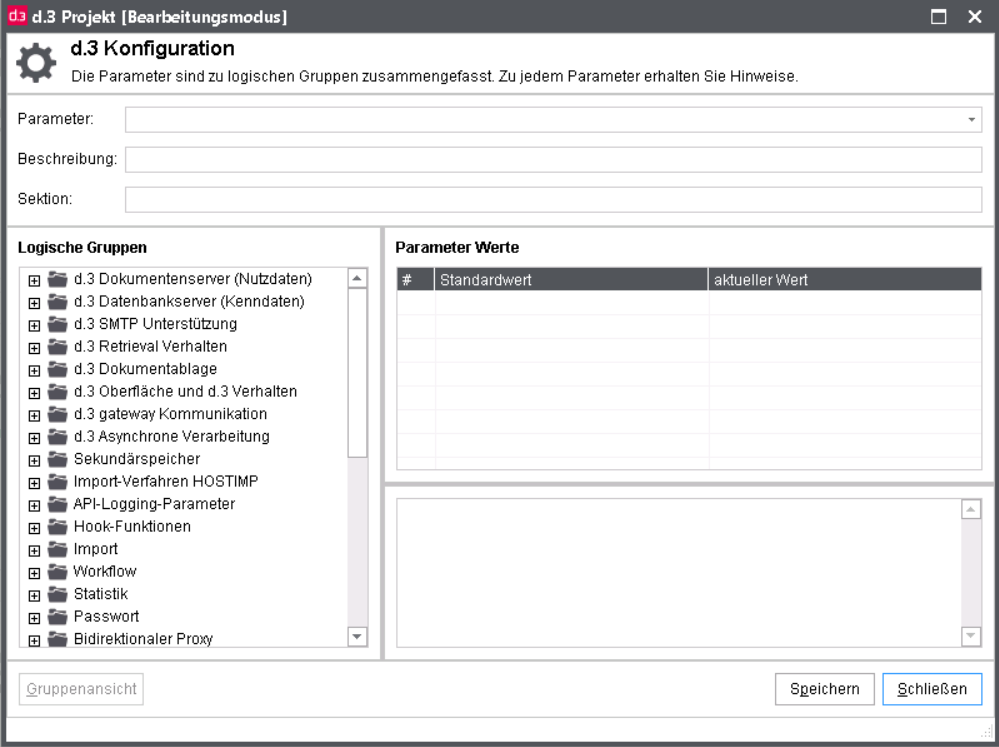Expand the API-Logging-Parameter plus box
This screenshot has height=747, width=999.
pyautogui.click(x=34, y=505)
